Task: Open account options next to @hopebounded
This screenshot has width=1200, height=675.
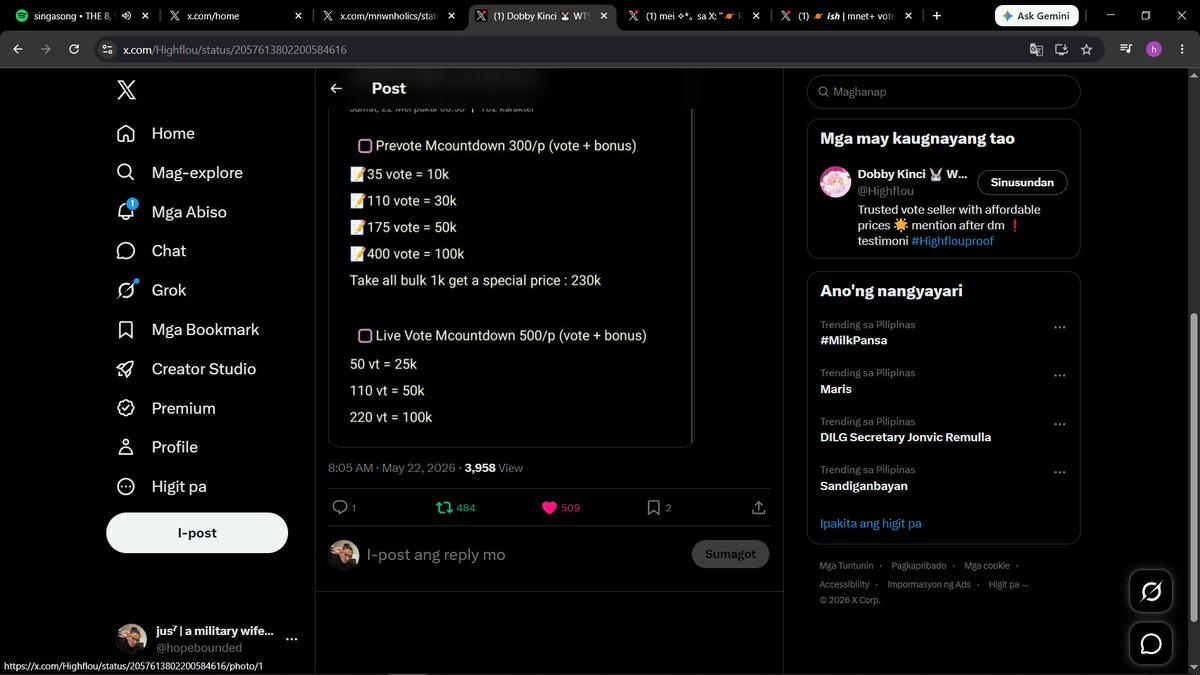Action: tap(291, 639)
